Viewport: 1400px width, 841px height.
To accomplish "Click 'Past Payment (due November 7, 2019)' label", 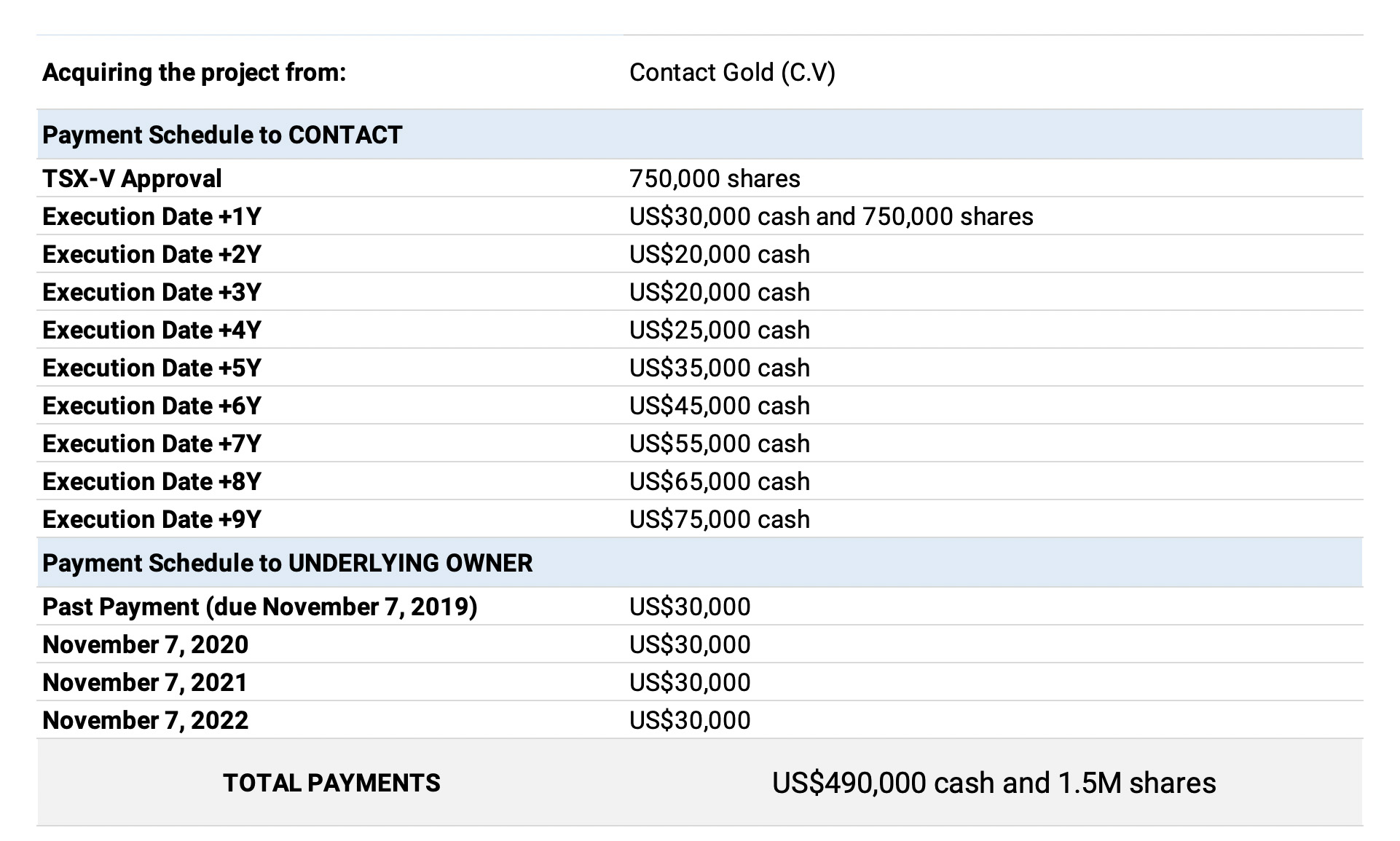I will pyautogui.click(x=259, y=607).
